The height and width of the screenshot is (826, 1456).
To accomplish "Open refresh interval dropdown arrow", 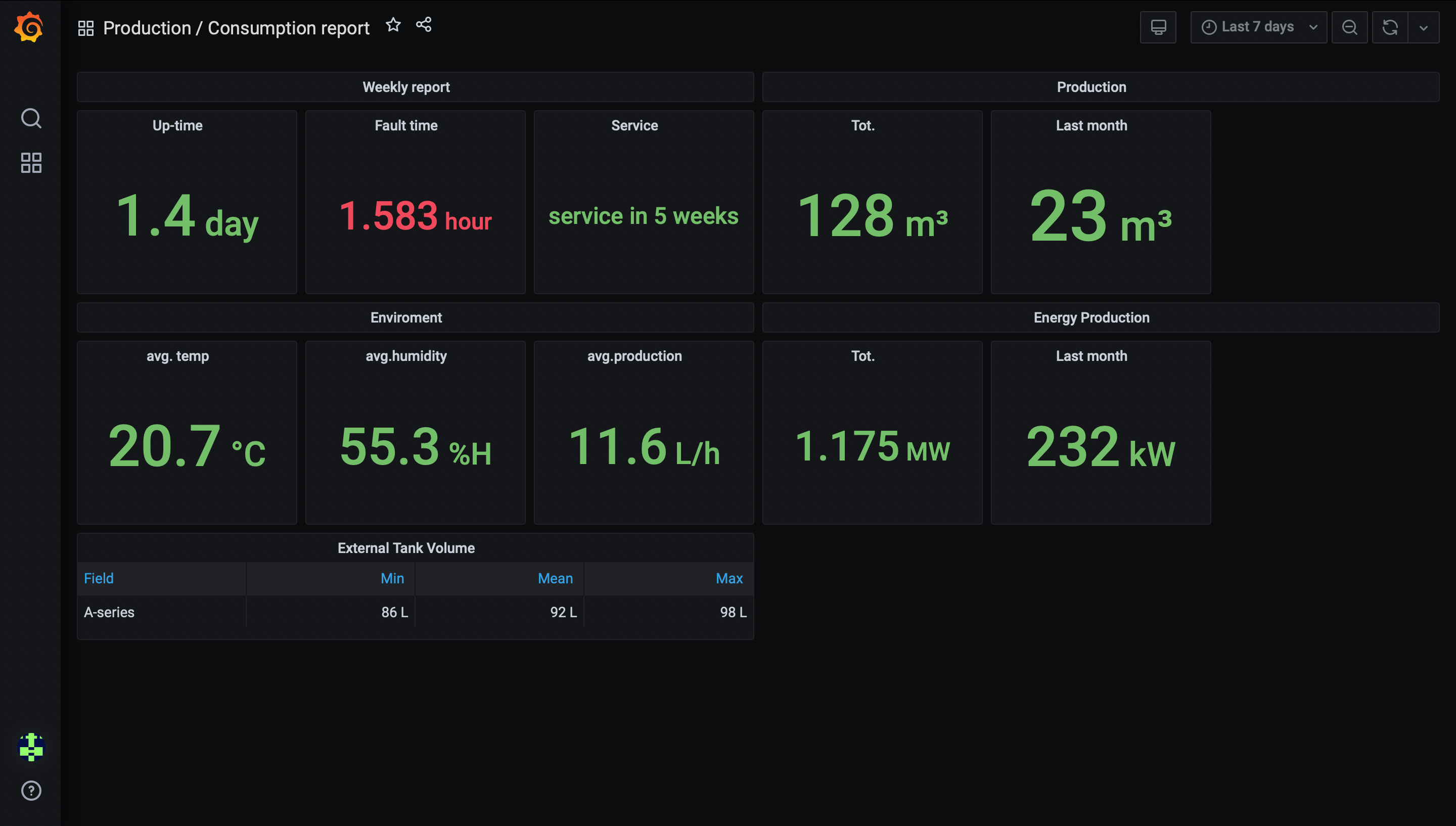I will [1423, 27].
